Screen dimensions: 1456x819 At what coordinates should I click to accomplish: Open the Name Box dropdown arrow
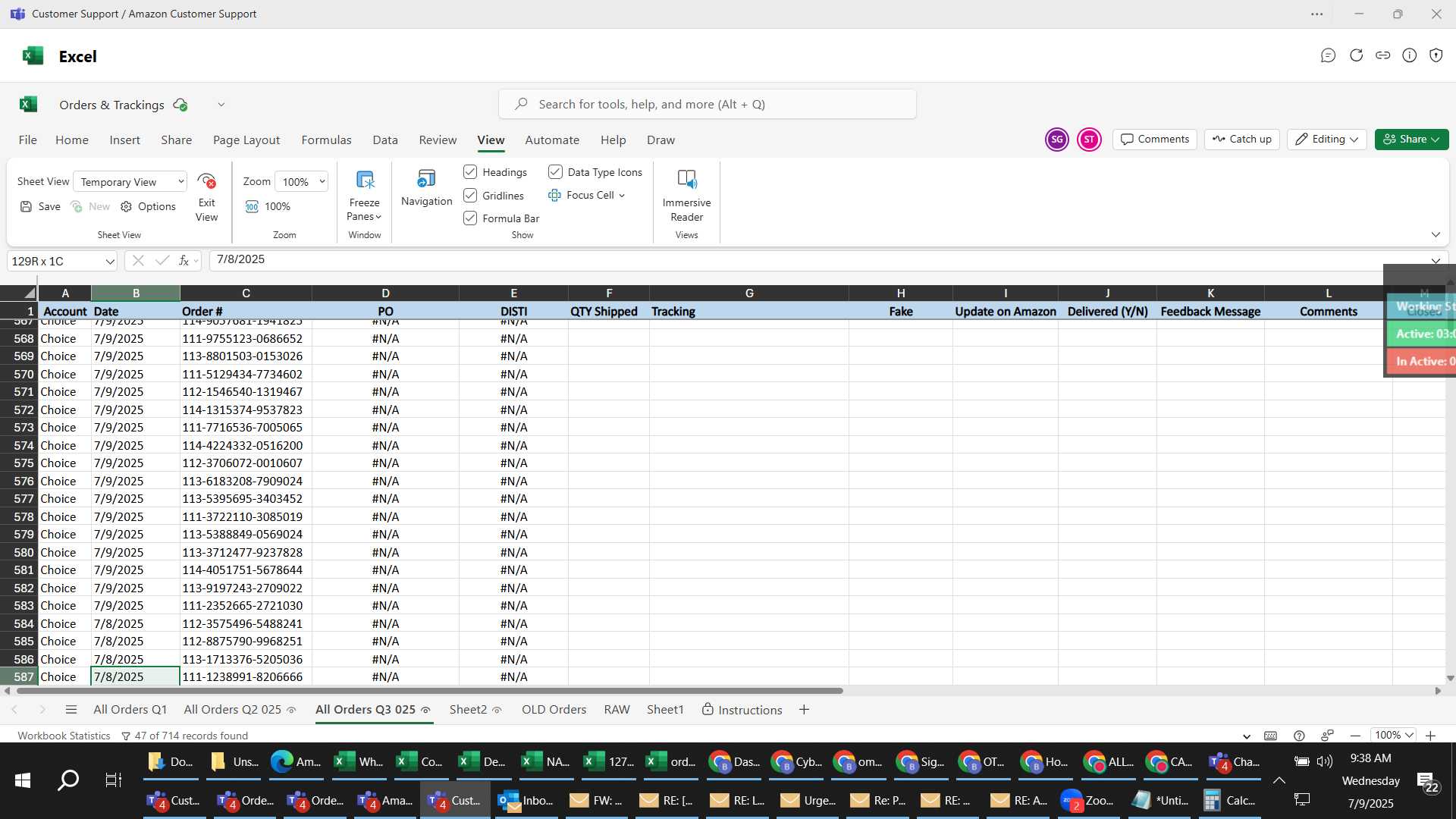click(x=109, y=262)
